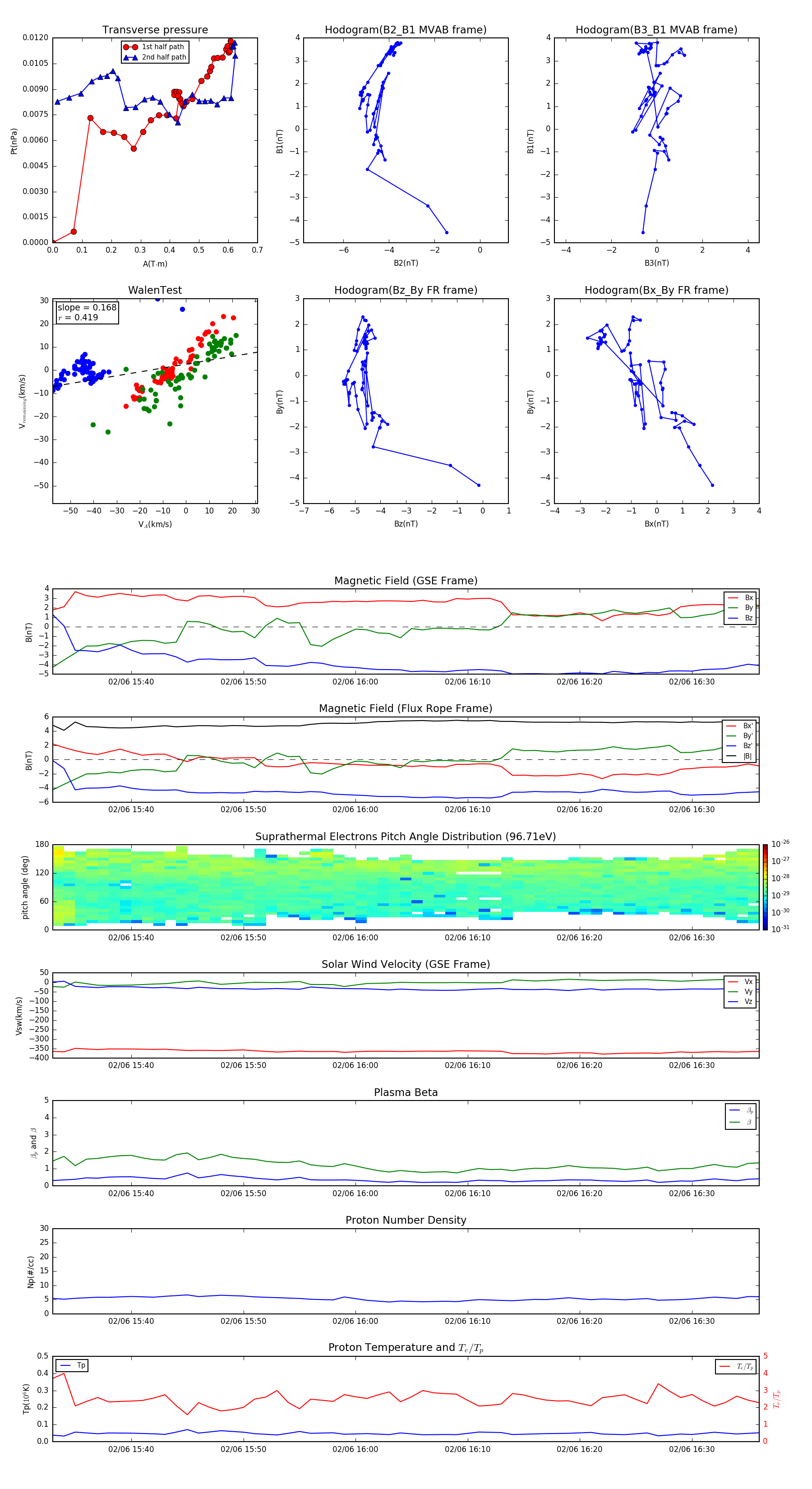Click '02/06 16:00' tick under GSE magnetic field plot
This screenshot has width=812, height=1489.
pyautogui.click(x=355, y=682)
